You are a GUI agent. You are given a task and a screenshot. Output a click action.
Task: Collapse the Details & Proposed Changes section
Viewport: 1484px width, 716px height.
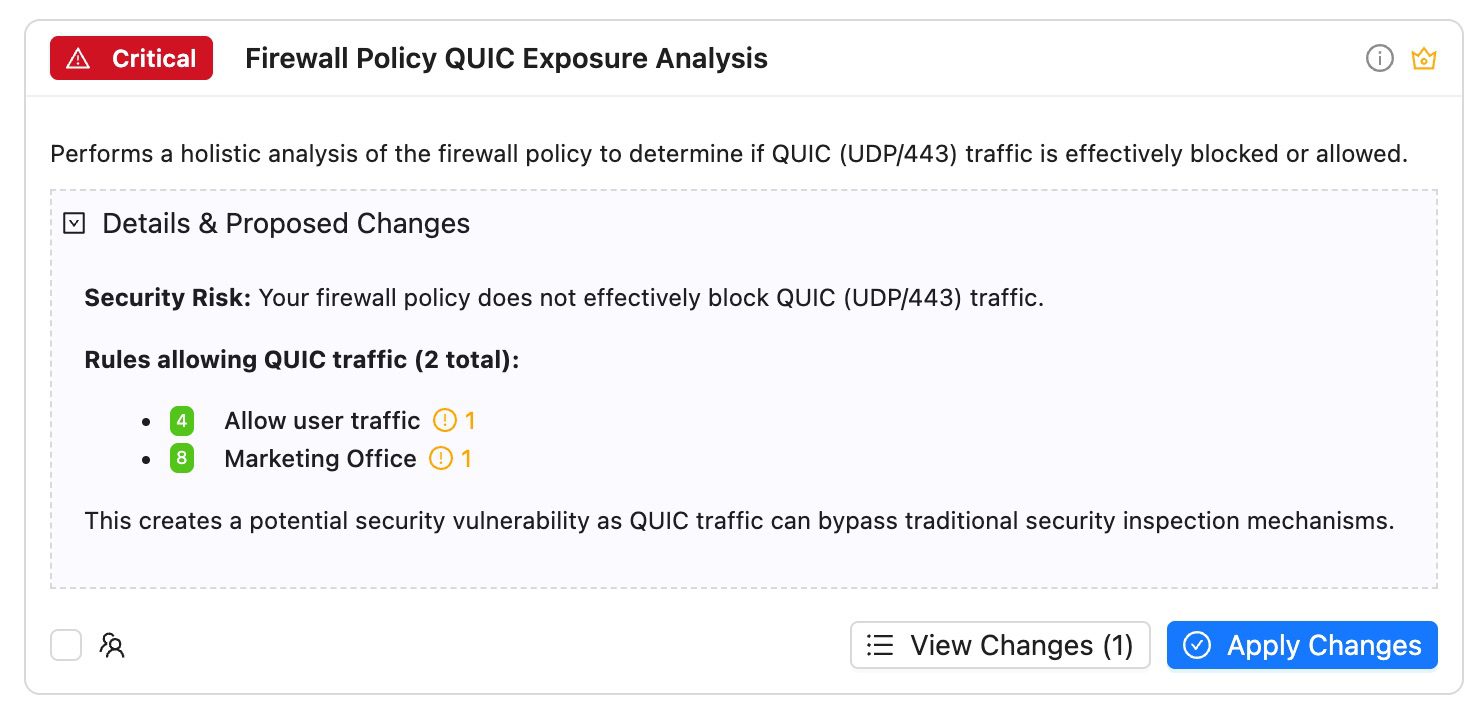click(x=73, y=223)
